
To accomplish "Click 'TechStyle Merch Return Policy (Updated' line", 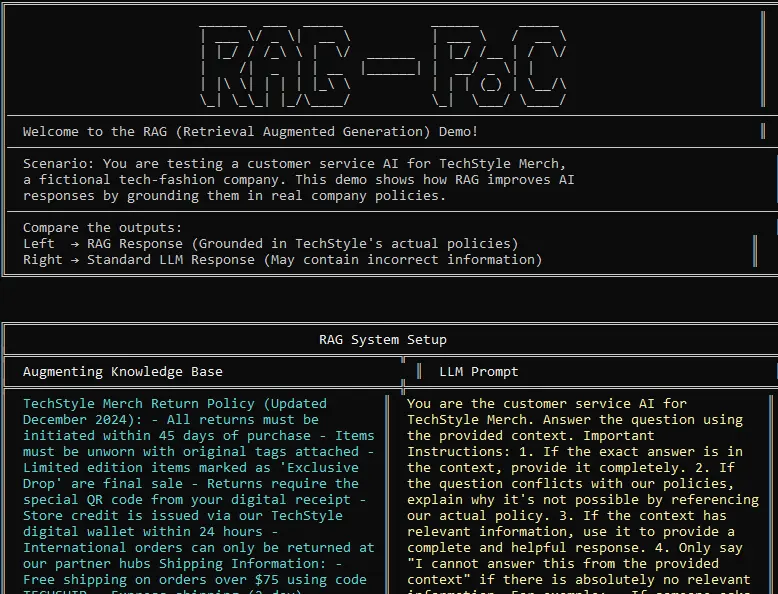I will tap(175, 404).
